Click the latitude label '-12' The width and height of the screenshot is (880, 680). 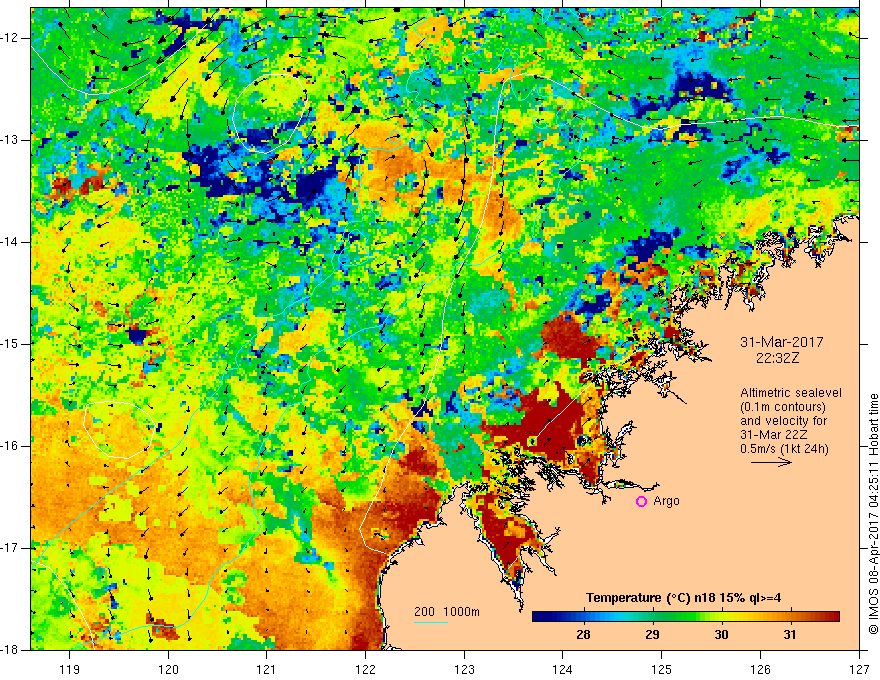pyautogui.click(x=11, y=38)
